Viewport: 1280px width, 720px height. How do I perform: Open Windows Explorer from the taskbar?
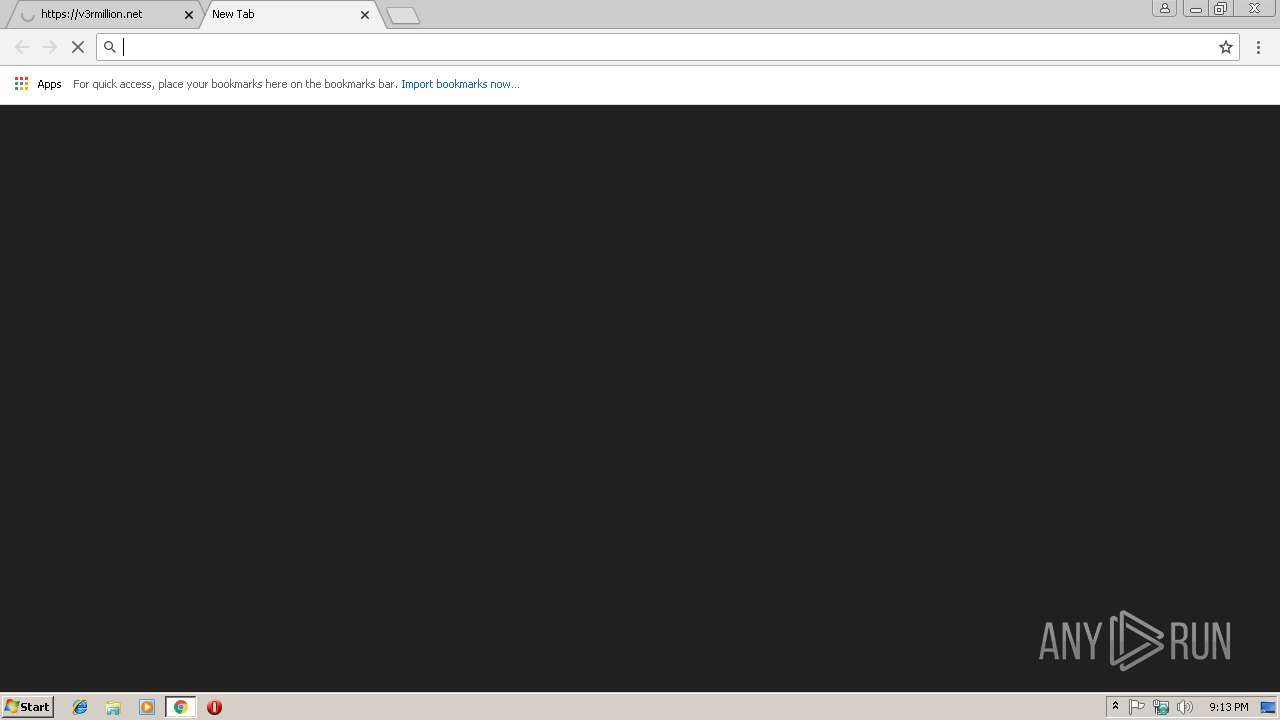coord(113,707)
